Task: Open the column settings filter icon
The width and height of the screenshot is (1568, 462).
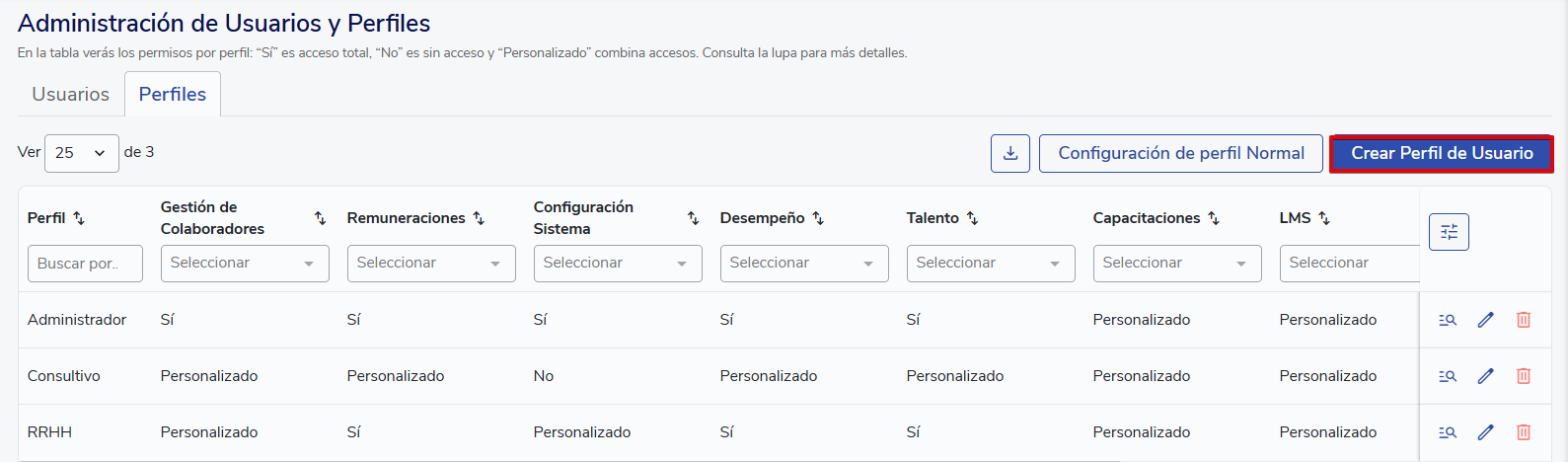Action: tap(1449, 232)
